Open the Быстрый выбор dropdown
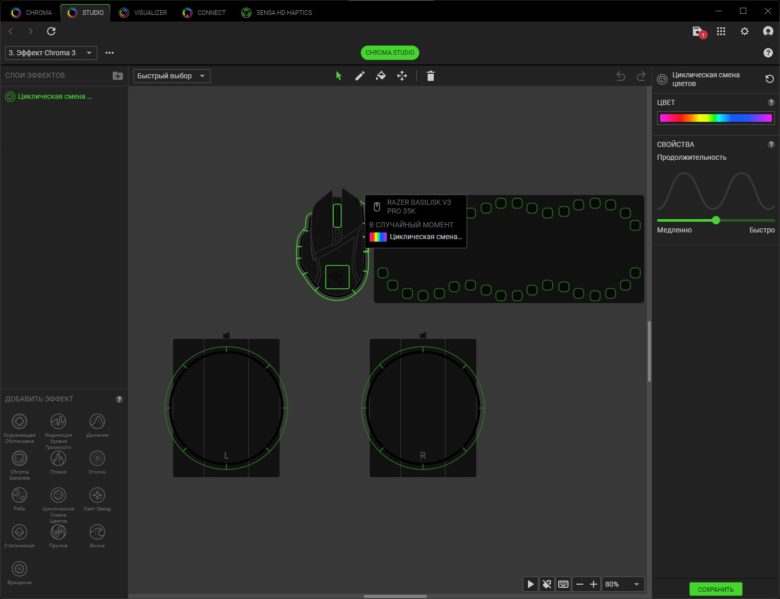780x599 pixels. (x=172, y=76)
